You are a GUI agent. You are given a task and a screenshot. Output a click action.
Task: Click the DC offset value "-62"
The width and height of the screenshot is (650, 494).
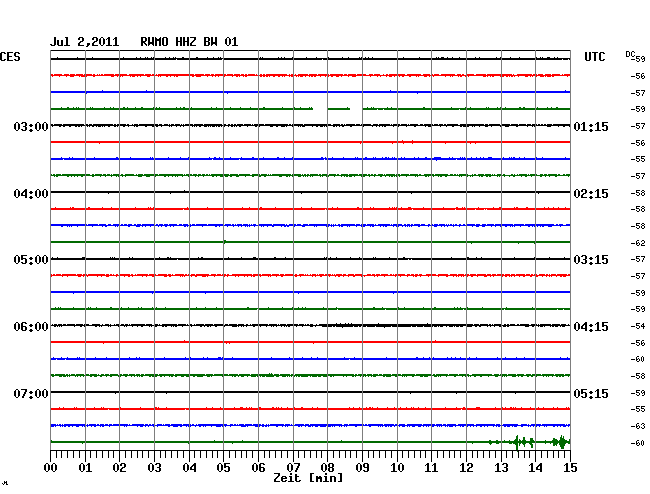tap(638, 243)
